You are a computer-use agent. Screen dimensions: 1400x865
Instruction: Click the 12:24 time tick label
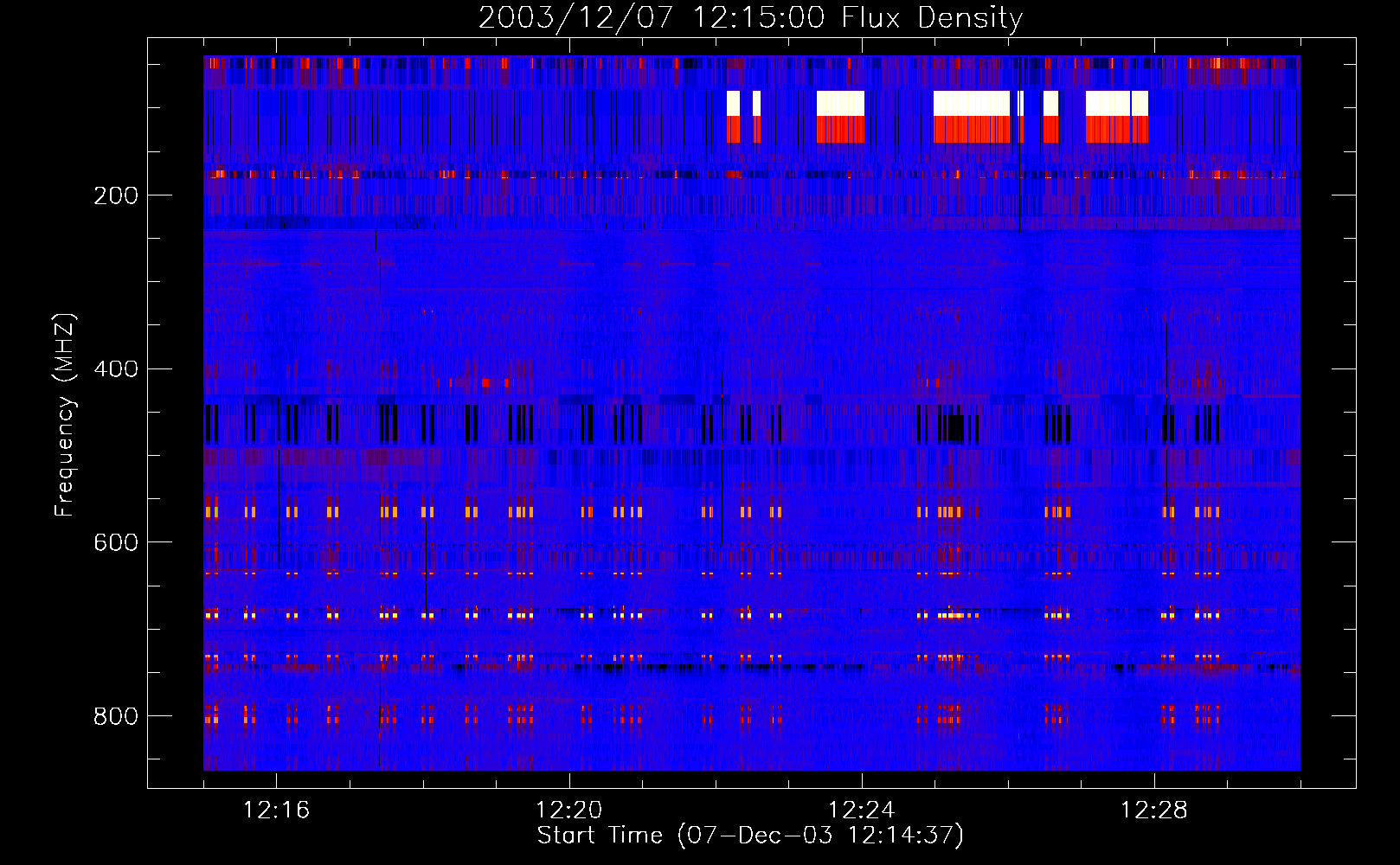click(861, 811)
